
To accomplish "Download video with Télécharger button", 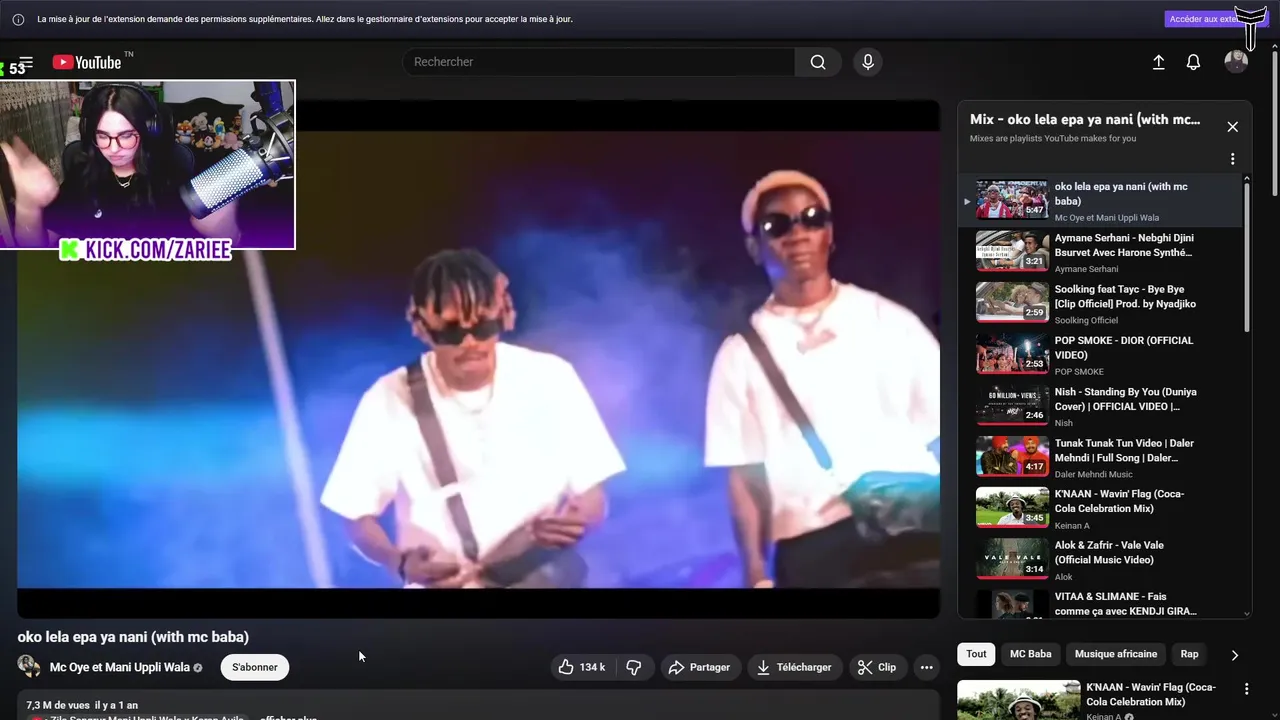I will pyautogui.click(x=794, y=667).
